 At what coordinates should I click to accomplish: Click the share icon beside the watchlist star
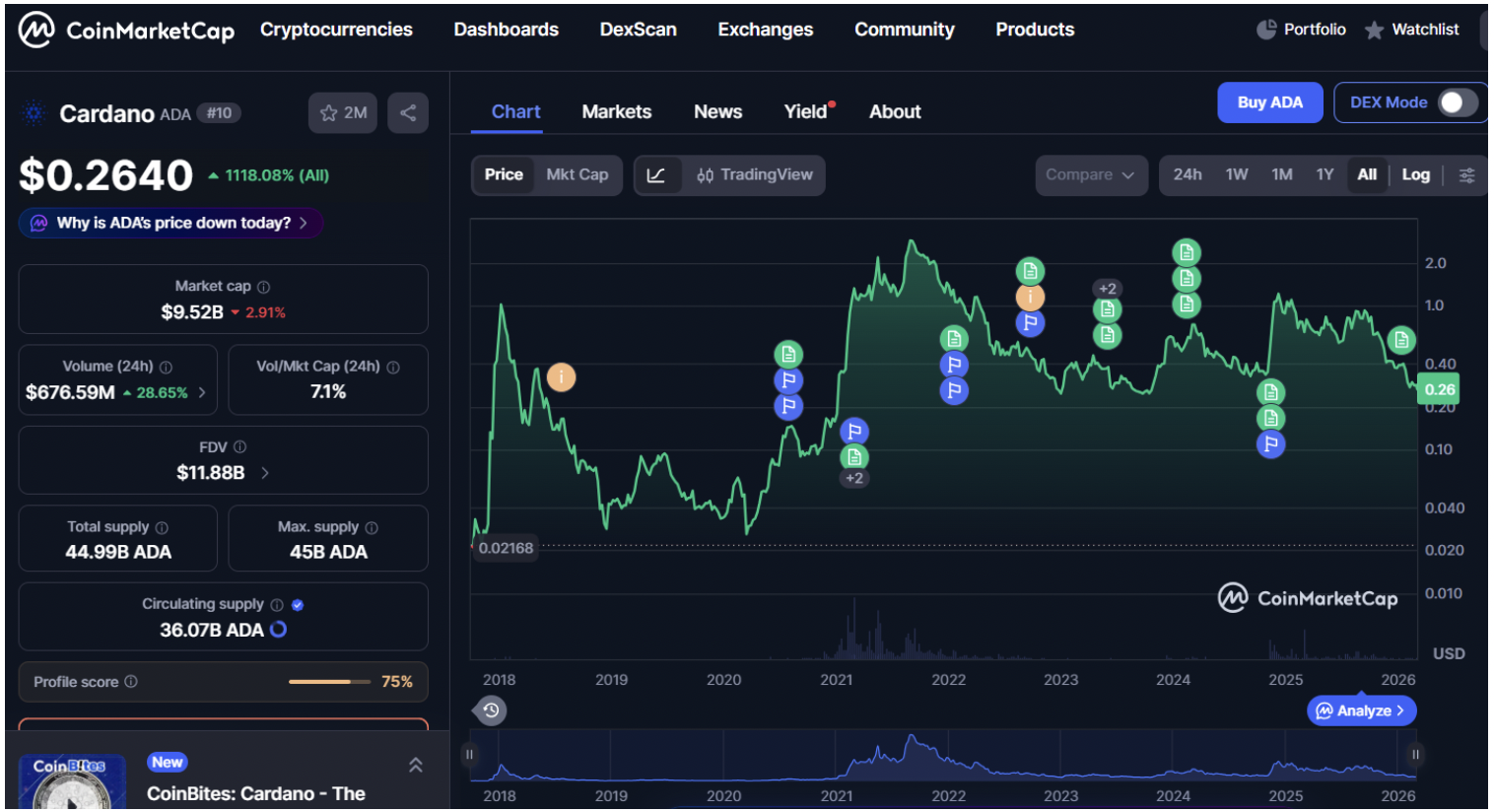click(x=408, y=112)
